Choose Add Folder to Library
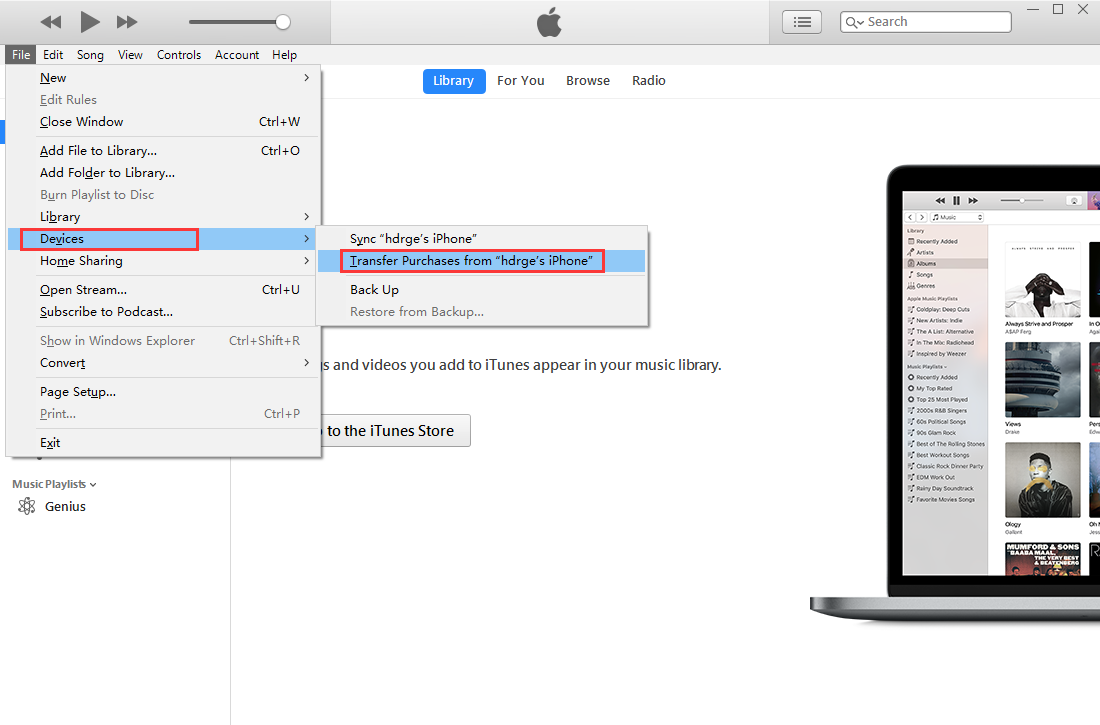 pyautogui.click(x=163, y=173)
